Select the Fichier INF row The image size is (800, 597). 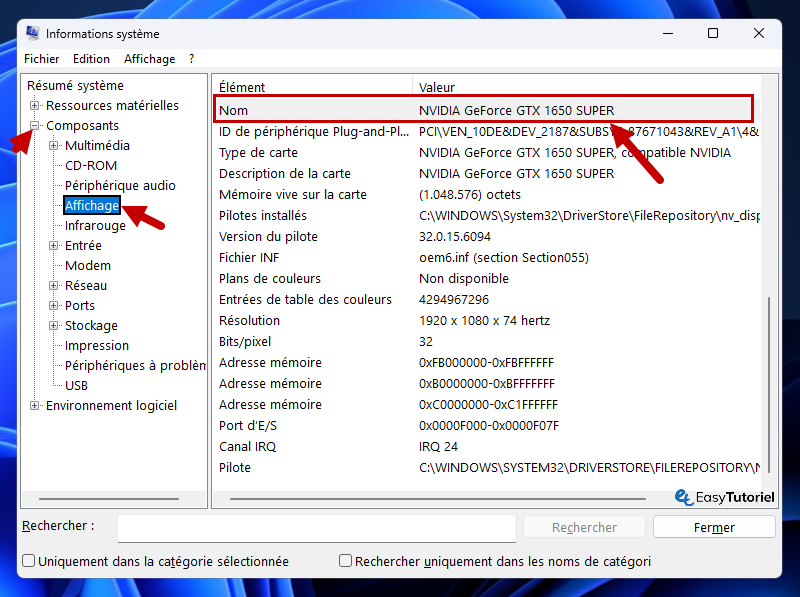486,258
